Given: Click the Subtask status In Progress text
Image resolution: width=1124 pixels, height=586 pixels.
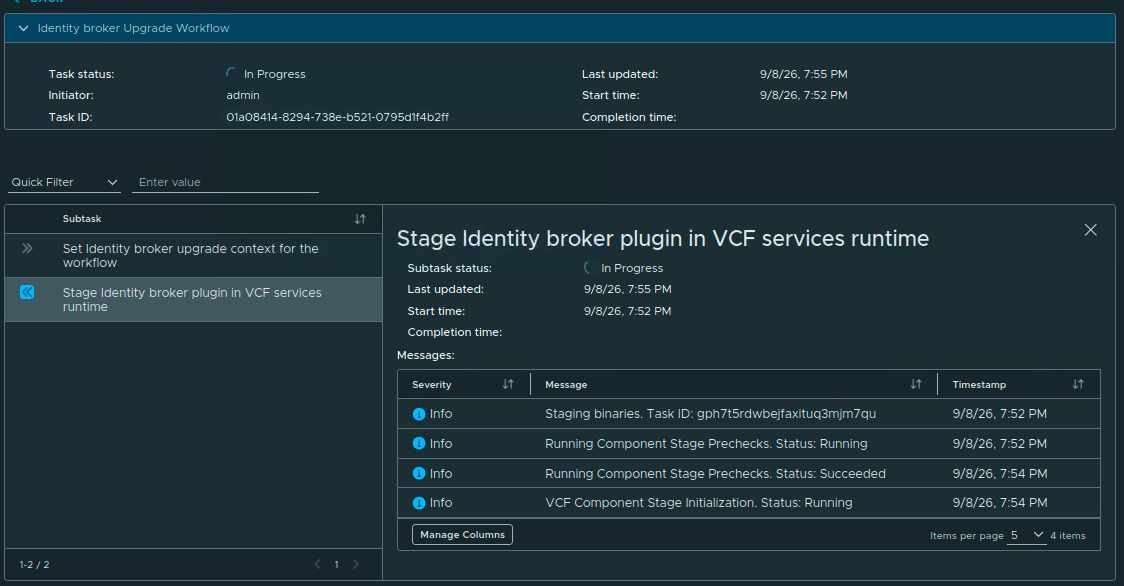Looking at the screenshot, I should 632,268.
